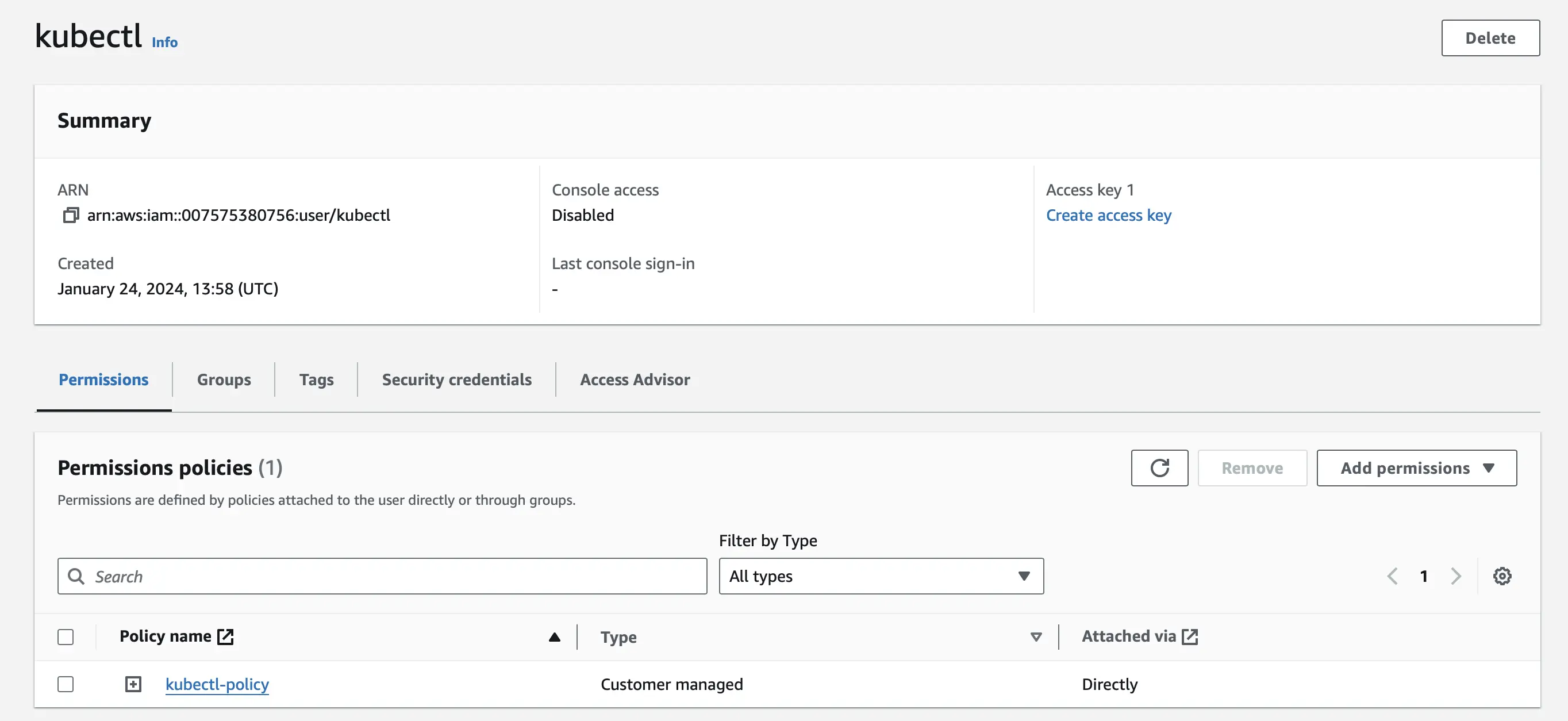Sort by Type column arrow
1568x721 pixels.
1035,637
